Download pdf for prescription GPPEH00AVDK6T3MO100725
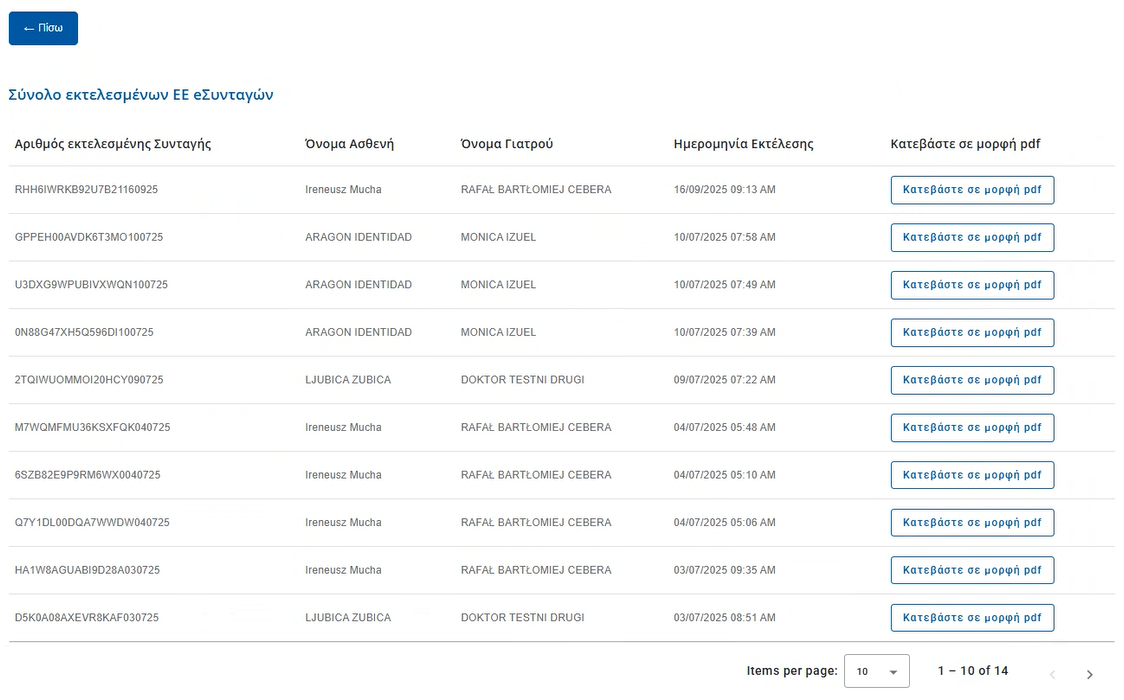Viewport: 1124px width, 700px height. [971, 238]
